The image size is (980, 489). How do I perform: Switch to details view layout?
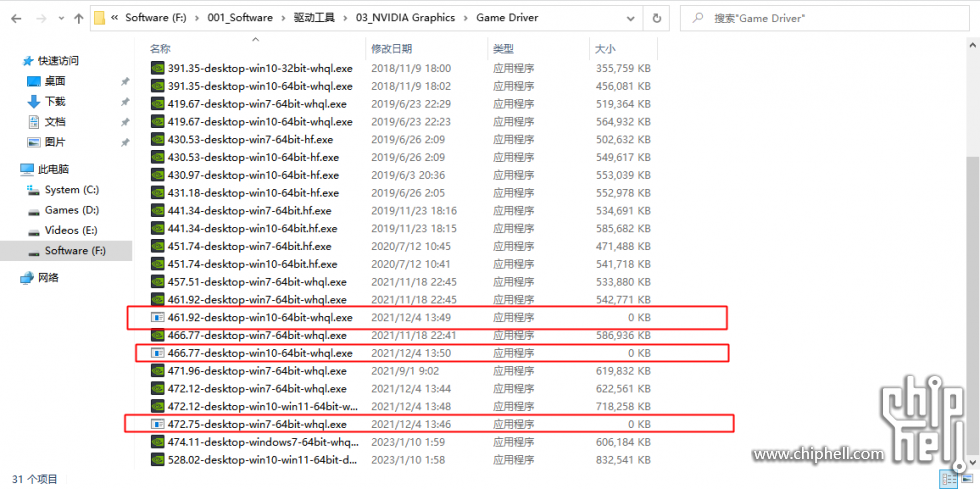coord(949,480)
